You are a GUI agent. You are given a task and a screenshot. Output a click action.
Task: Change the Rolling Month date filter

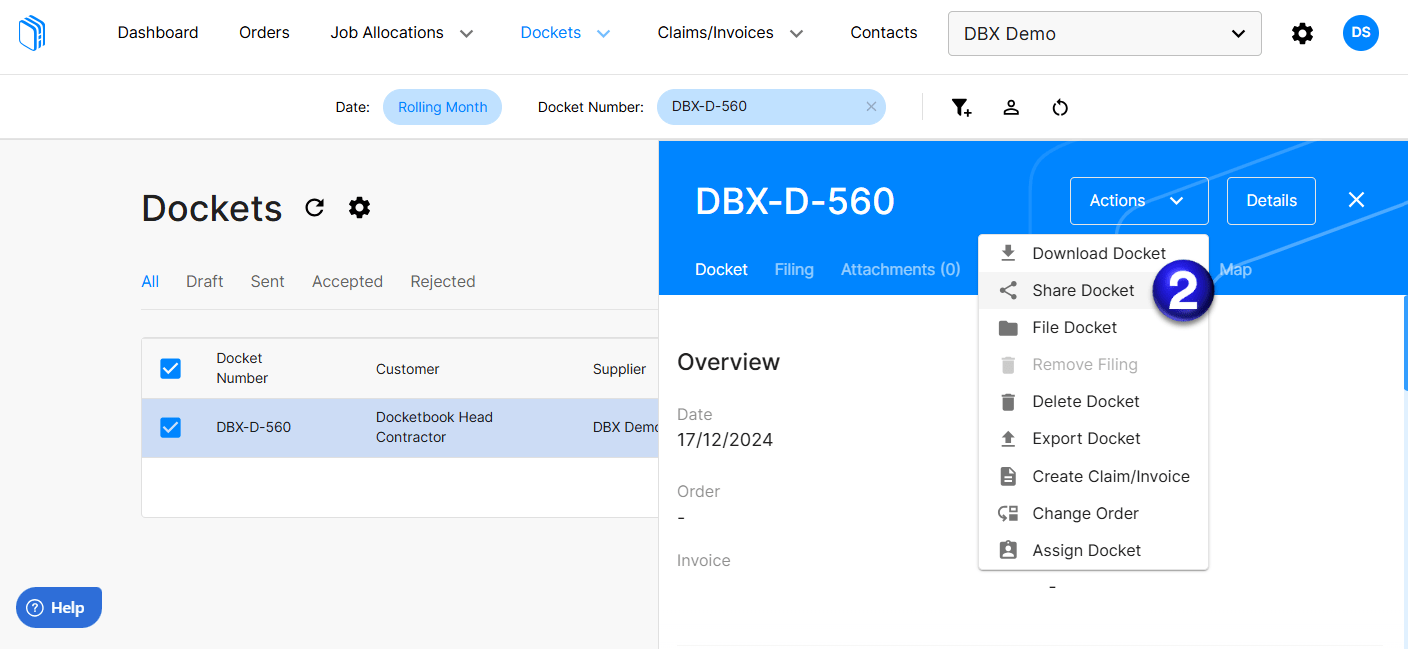(x=442, y=106)
